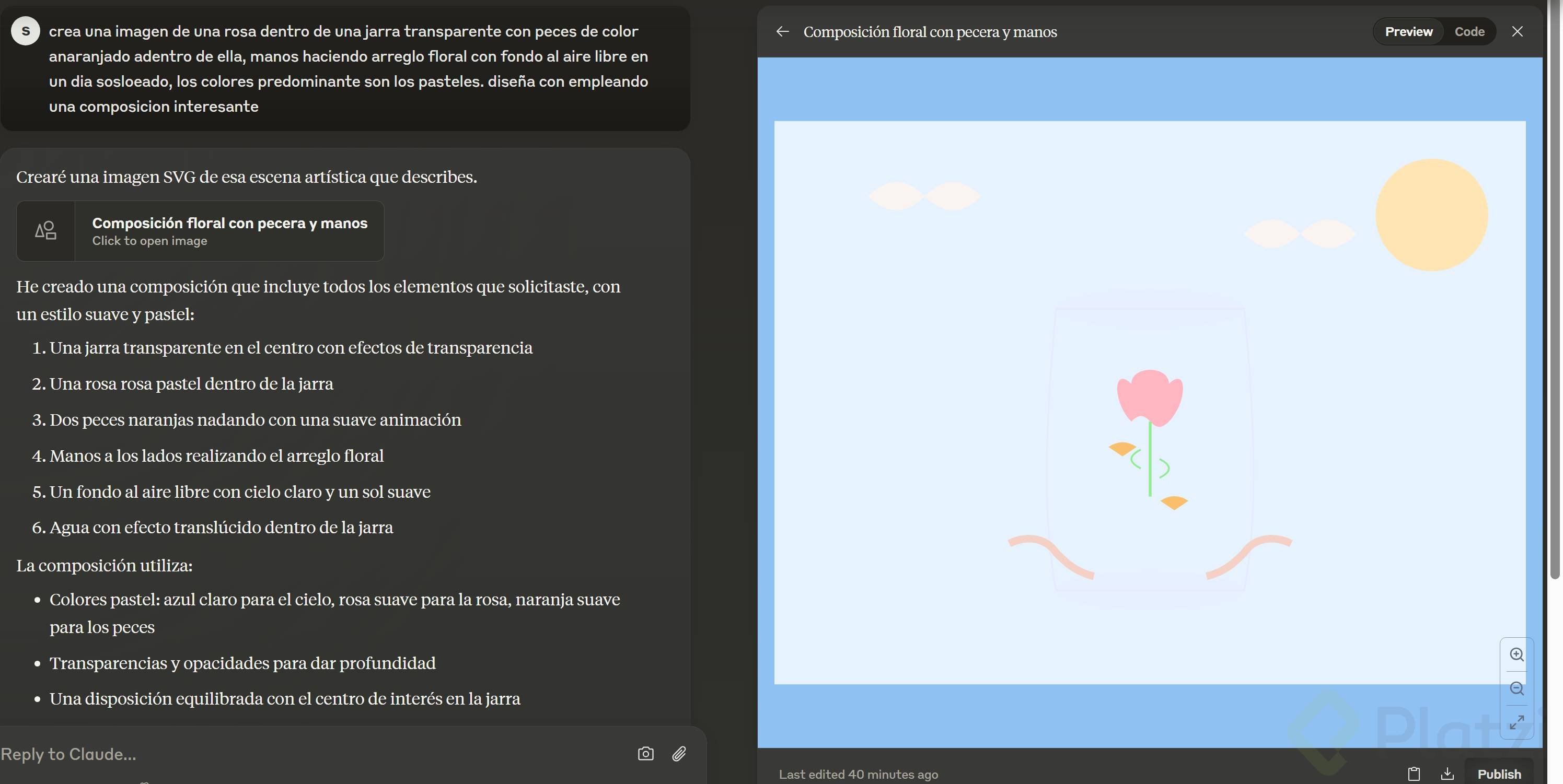
Task: Attach a file with paperclip icon
Action: 679,754
